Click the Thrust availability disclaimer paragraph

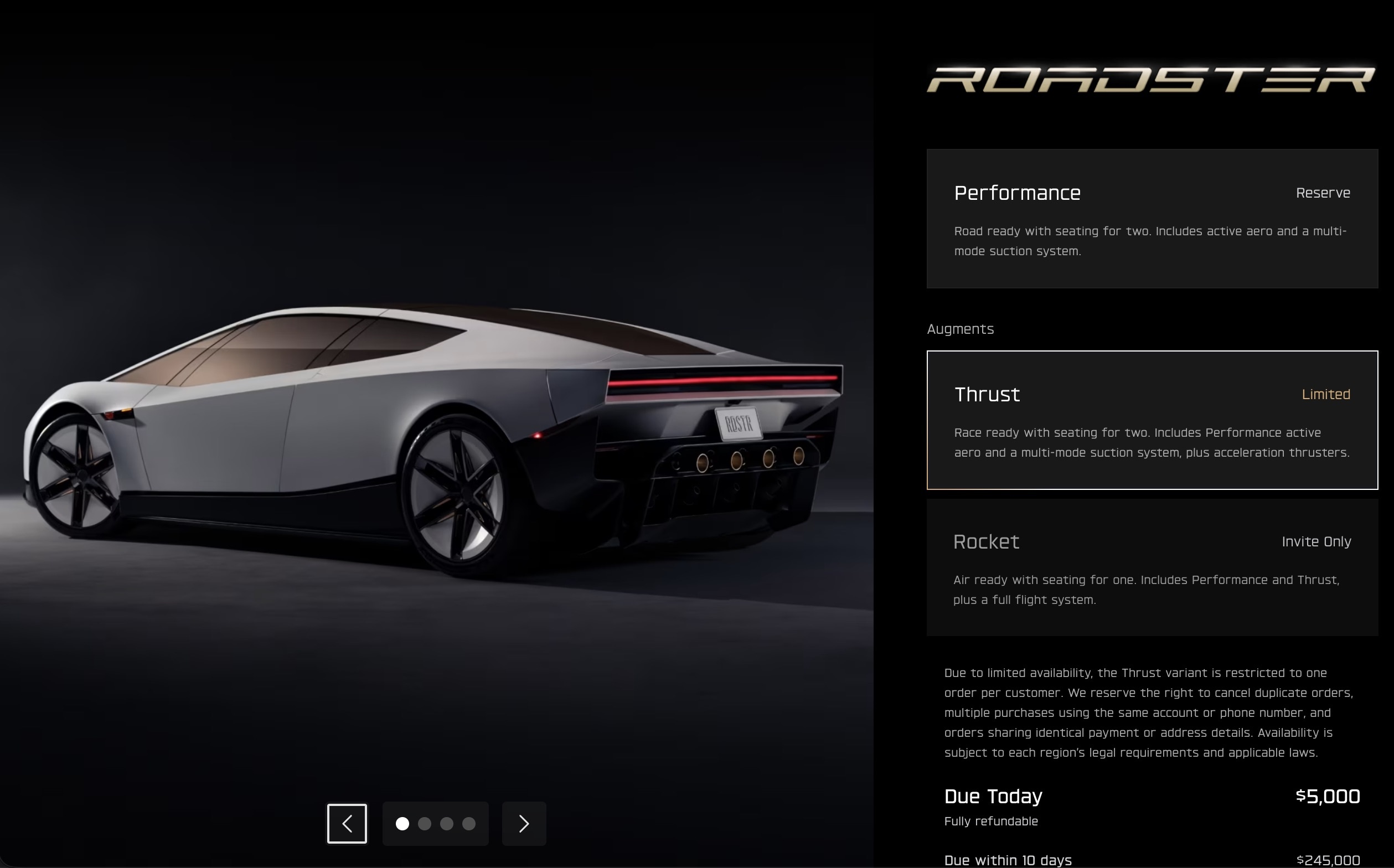pyautogui.click(x=1148, y=712)
